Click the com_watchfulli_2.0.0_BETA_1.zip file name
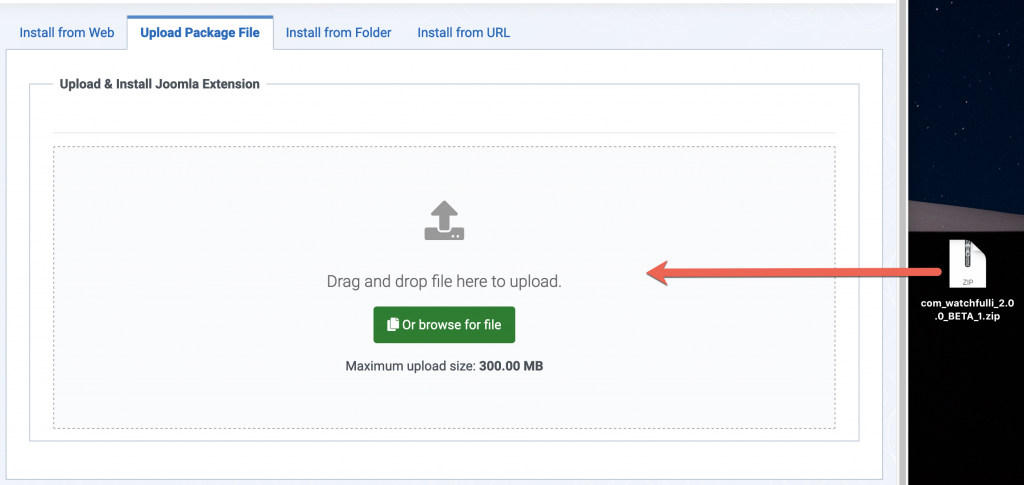The height and width of the screenshot is (485, 1024). point(967,309)
